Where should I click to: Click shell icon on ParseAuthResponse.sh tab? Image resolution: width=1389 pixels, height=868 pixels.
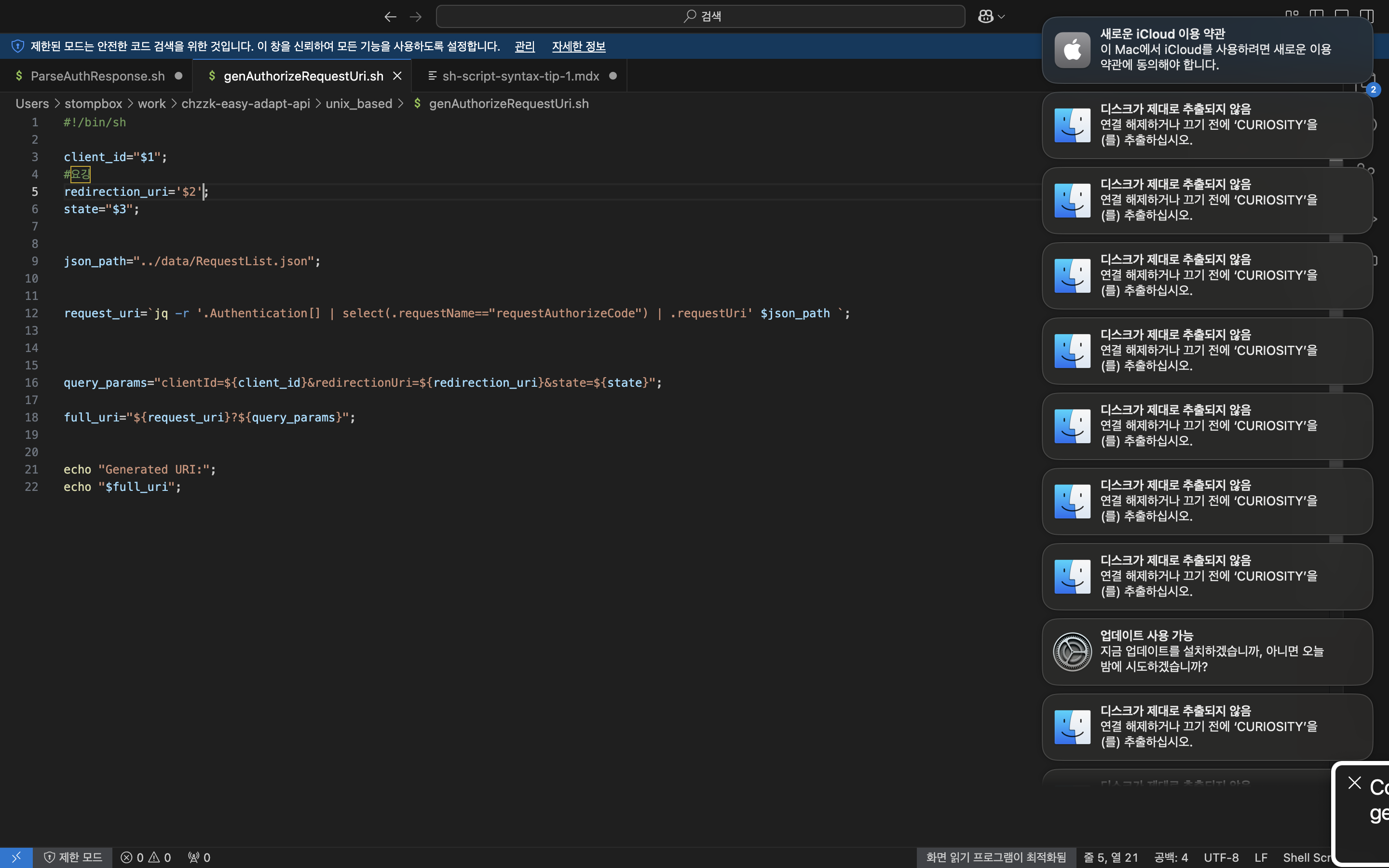[x=19, y=76]
